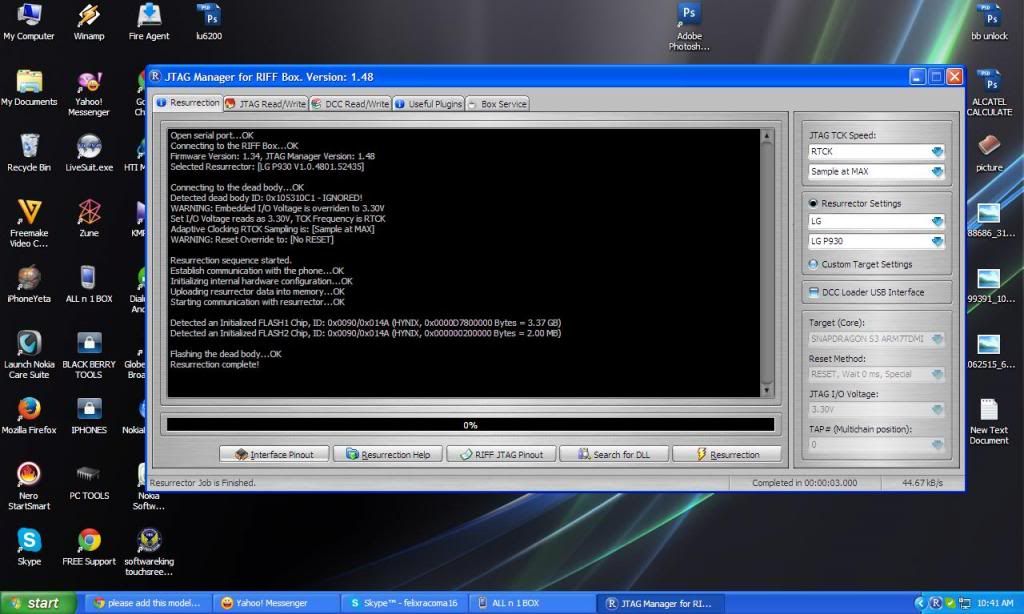The image size is (1024, 614).
Task: Launch Skype from the desktop
Action: coord(29,547)
